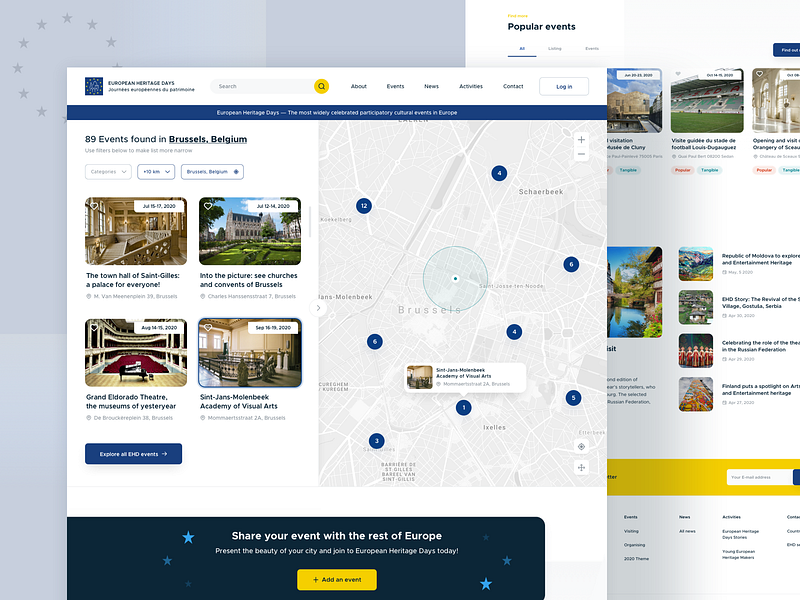
Task: Favorite the stade Louis-Dugauguez event
Action: [x=678, y=74]
